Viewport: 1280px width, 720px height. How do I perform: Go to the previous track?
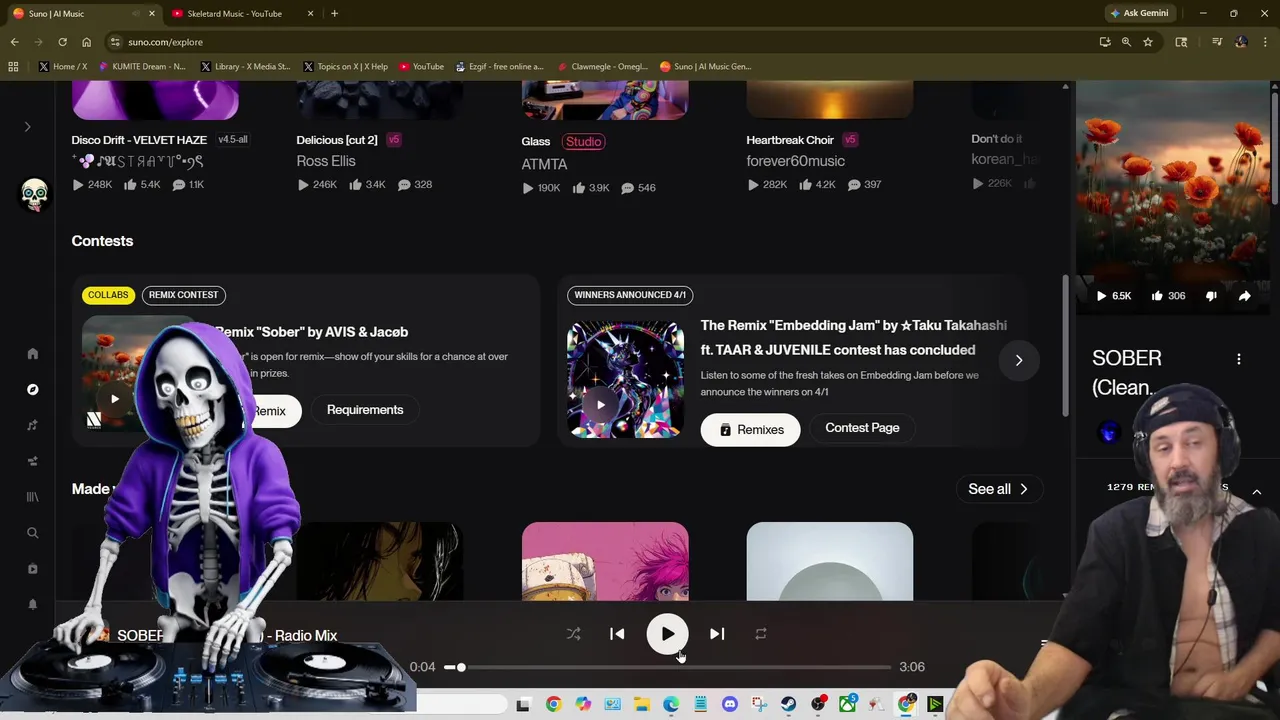coord(617,634)
